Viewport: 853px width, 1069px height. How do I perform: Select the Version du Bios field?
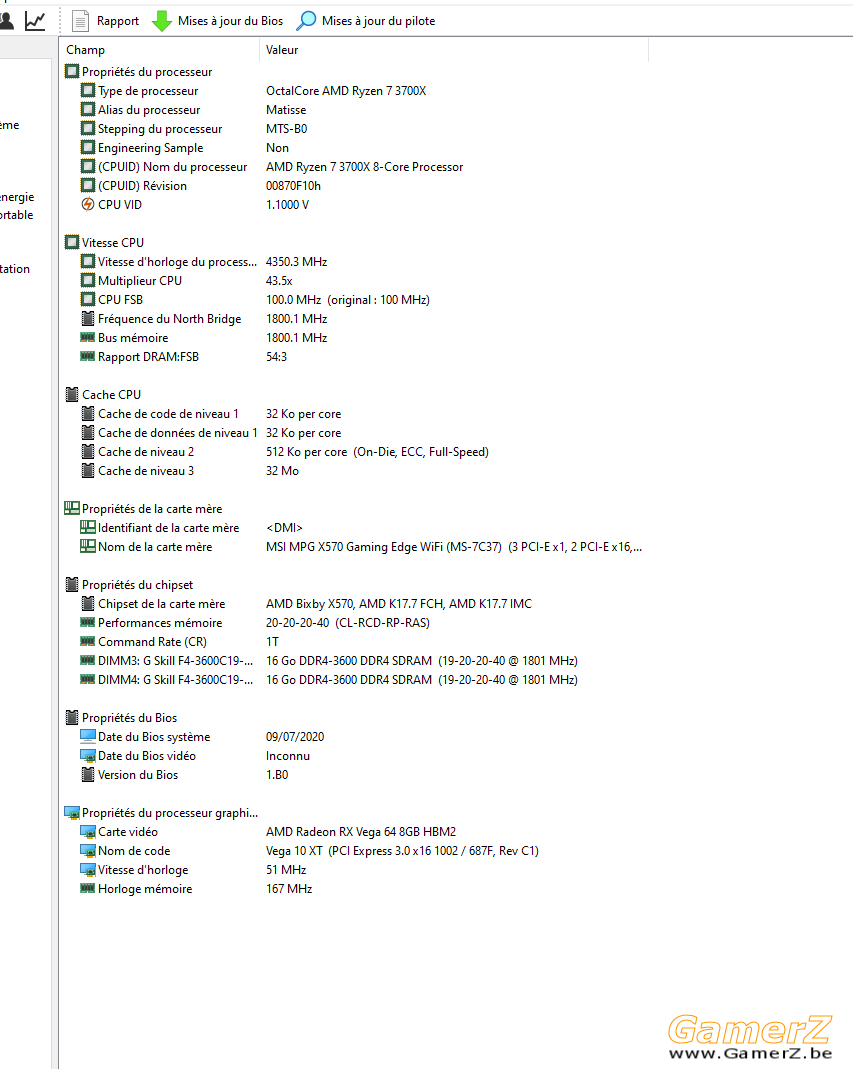(138, 775)
